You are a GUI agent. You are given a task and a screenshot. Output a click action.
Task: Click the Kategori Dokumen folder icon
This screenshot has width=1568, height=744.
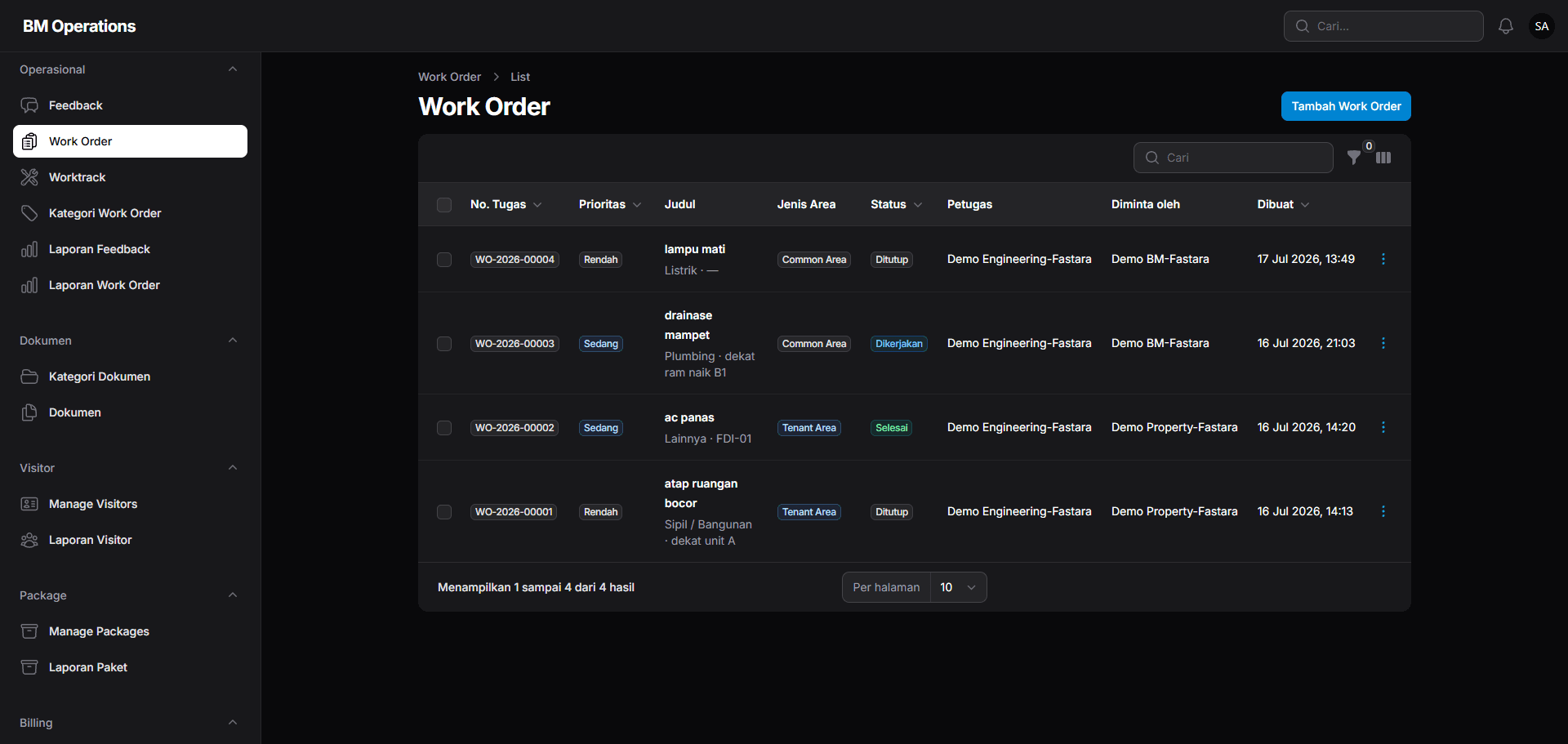[29, 376]
